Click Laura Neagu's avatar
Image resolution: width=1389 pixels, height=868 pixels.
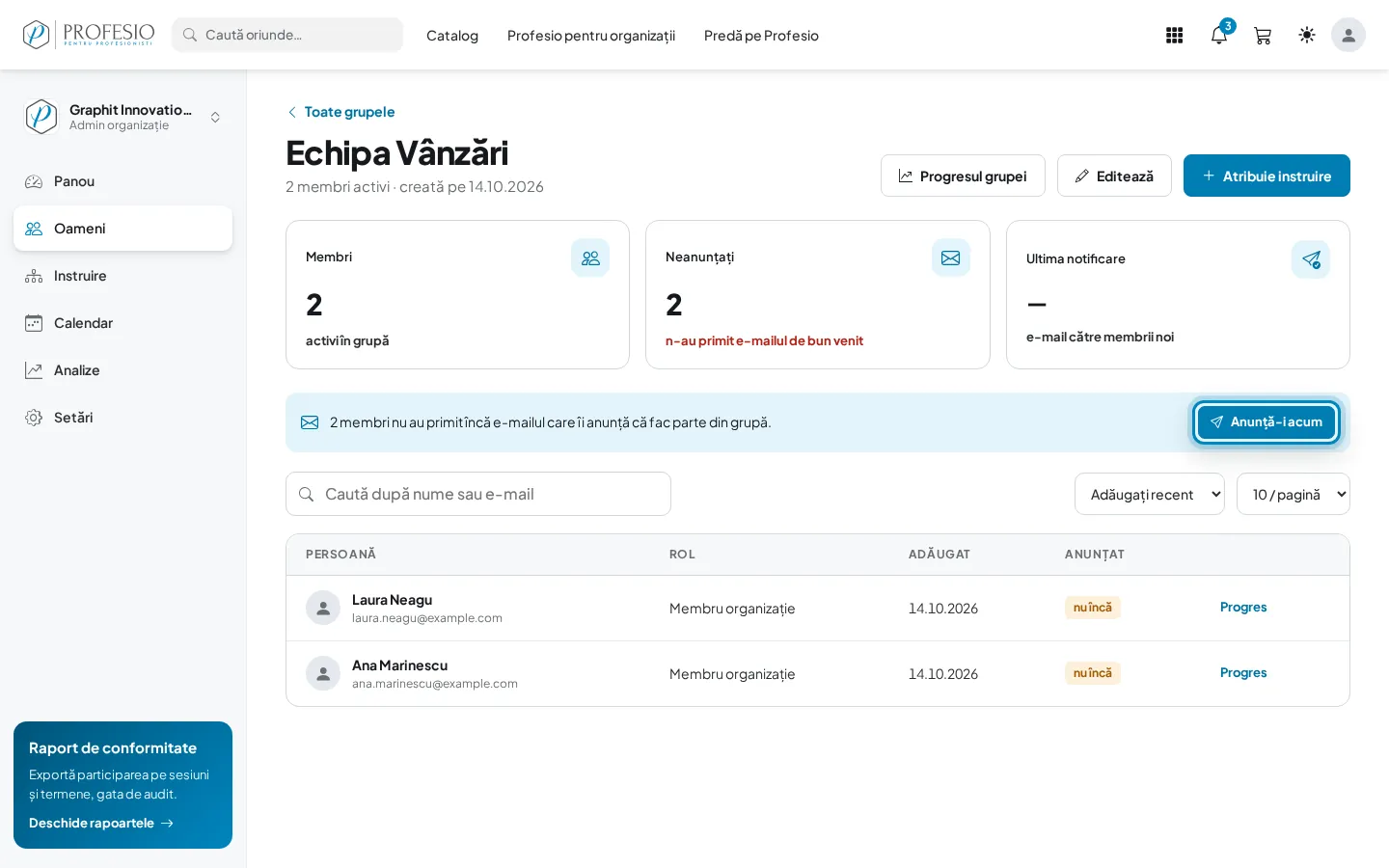(323, 608)
